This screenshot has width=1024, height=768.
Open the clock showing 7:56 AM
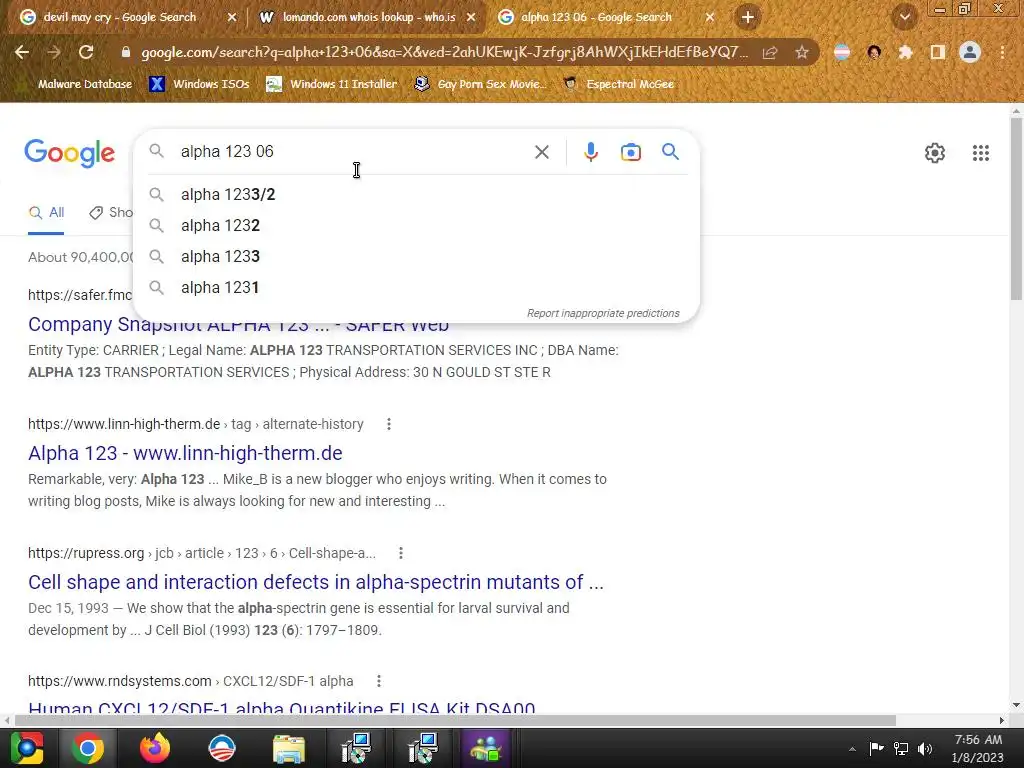[978, 748]
